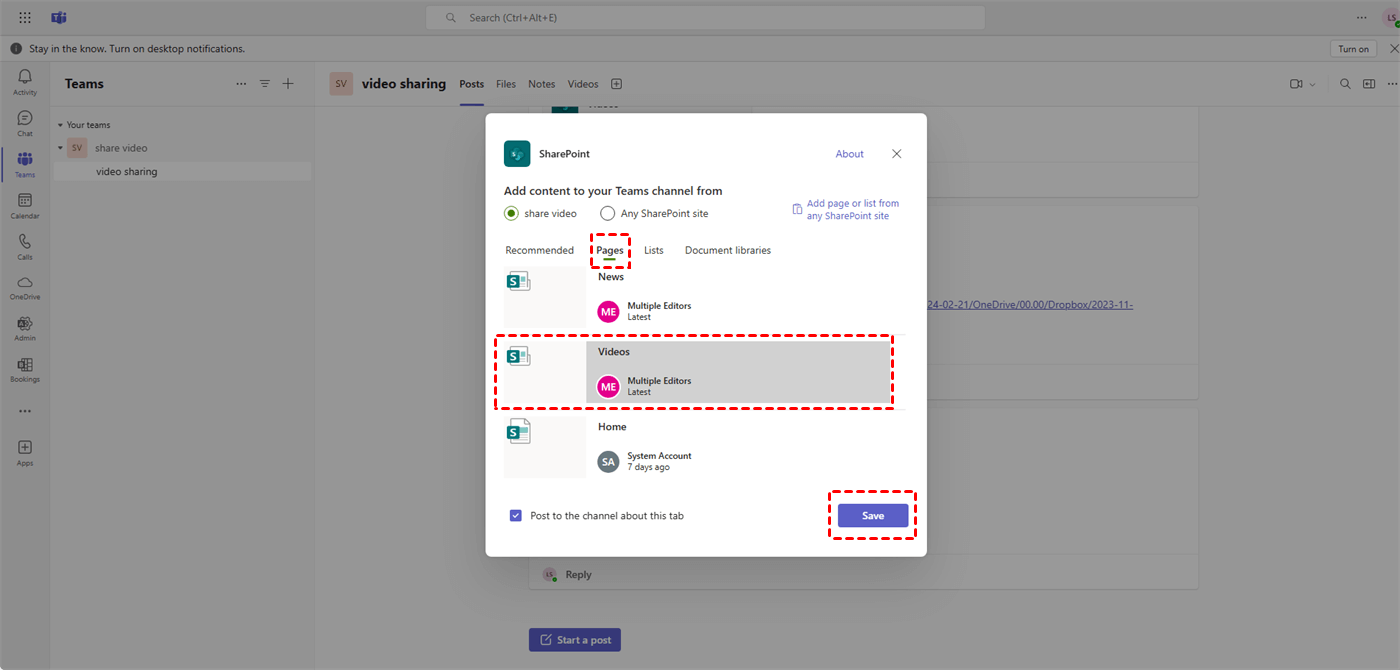
Task: Select the Videos page row
Action: pos(705,372)
